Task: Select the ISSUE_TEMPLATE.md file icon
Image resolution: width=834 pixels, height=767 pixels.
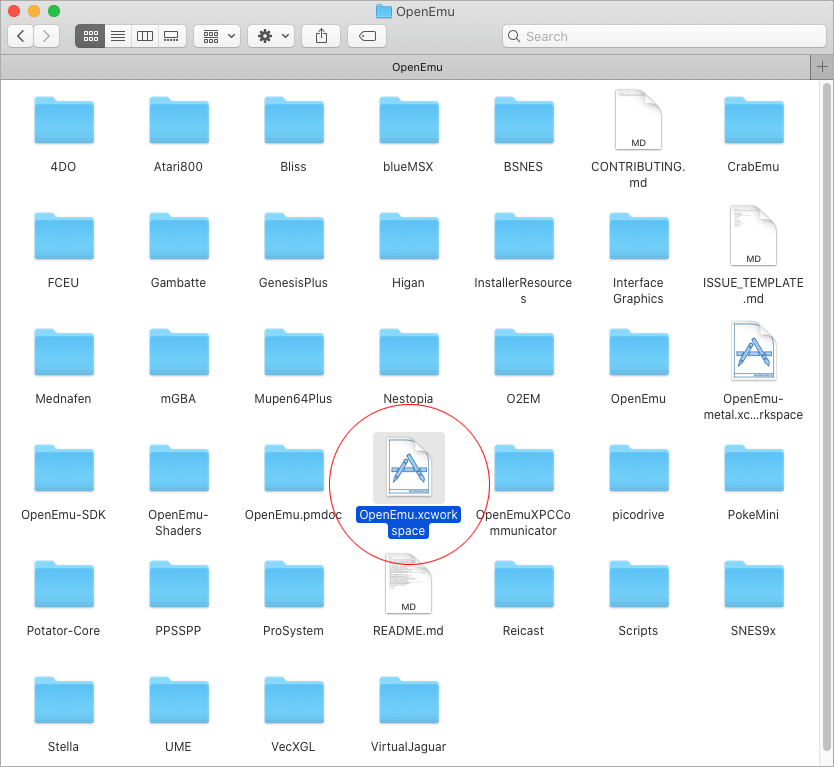Action: click(x=753, y=236)
